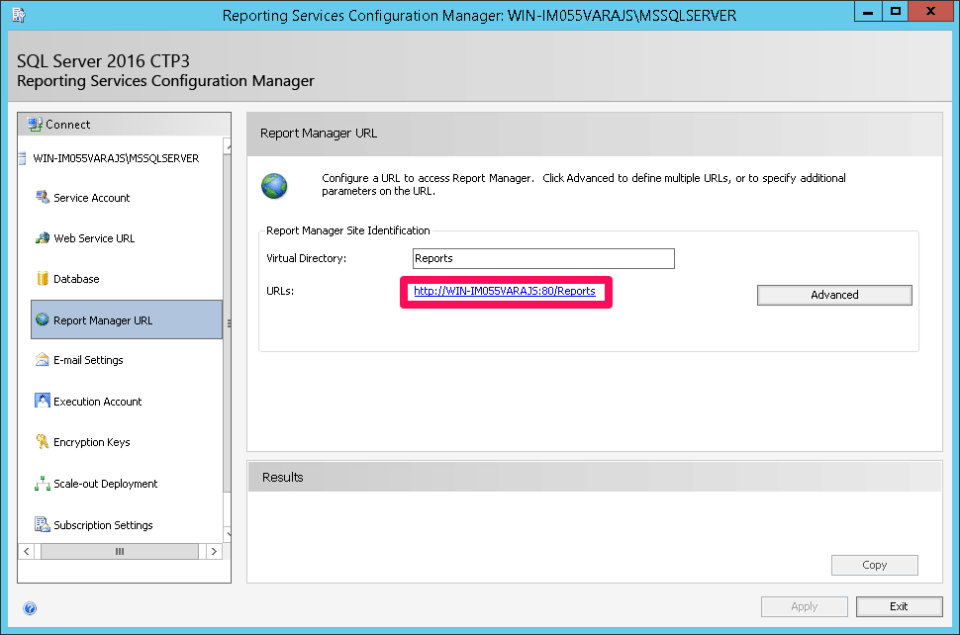
Task: Click the help question mark icon
Action: pos(29,608)
